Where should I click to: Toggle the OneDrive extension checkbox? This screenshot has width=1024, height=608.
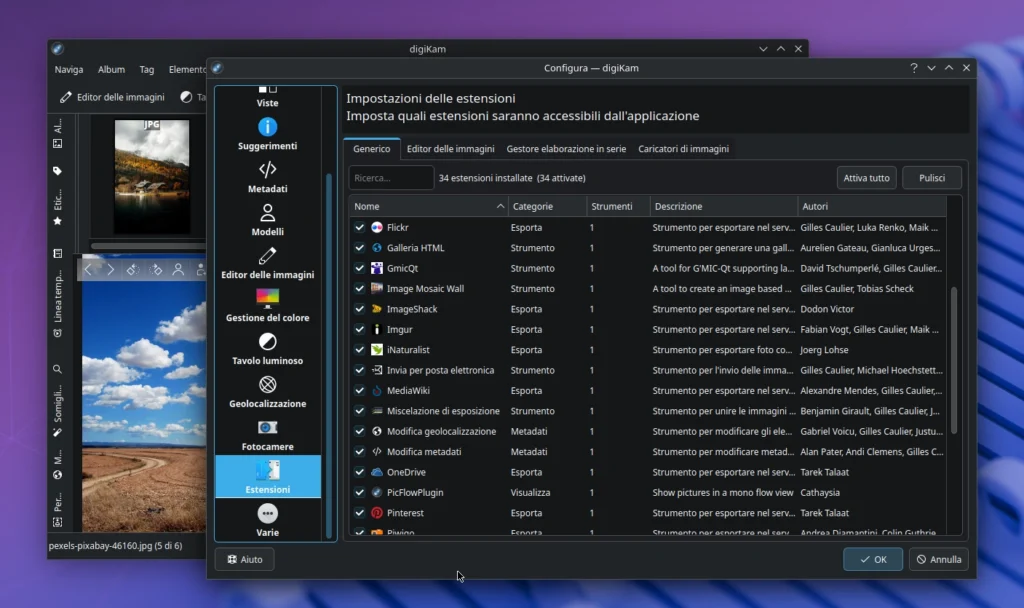tap(358, 472)
